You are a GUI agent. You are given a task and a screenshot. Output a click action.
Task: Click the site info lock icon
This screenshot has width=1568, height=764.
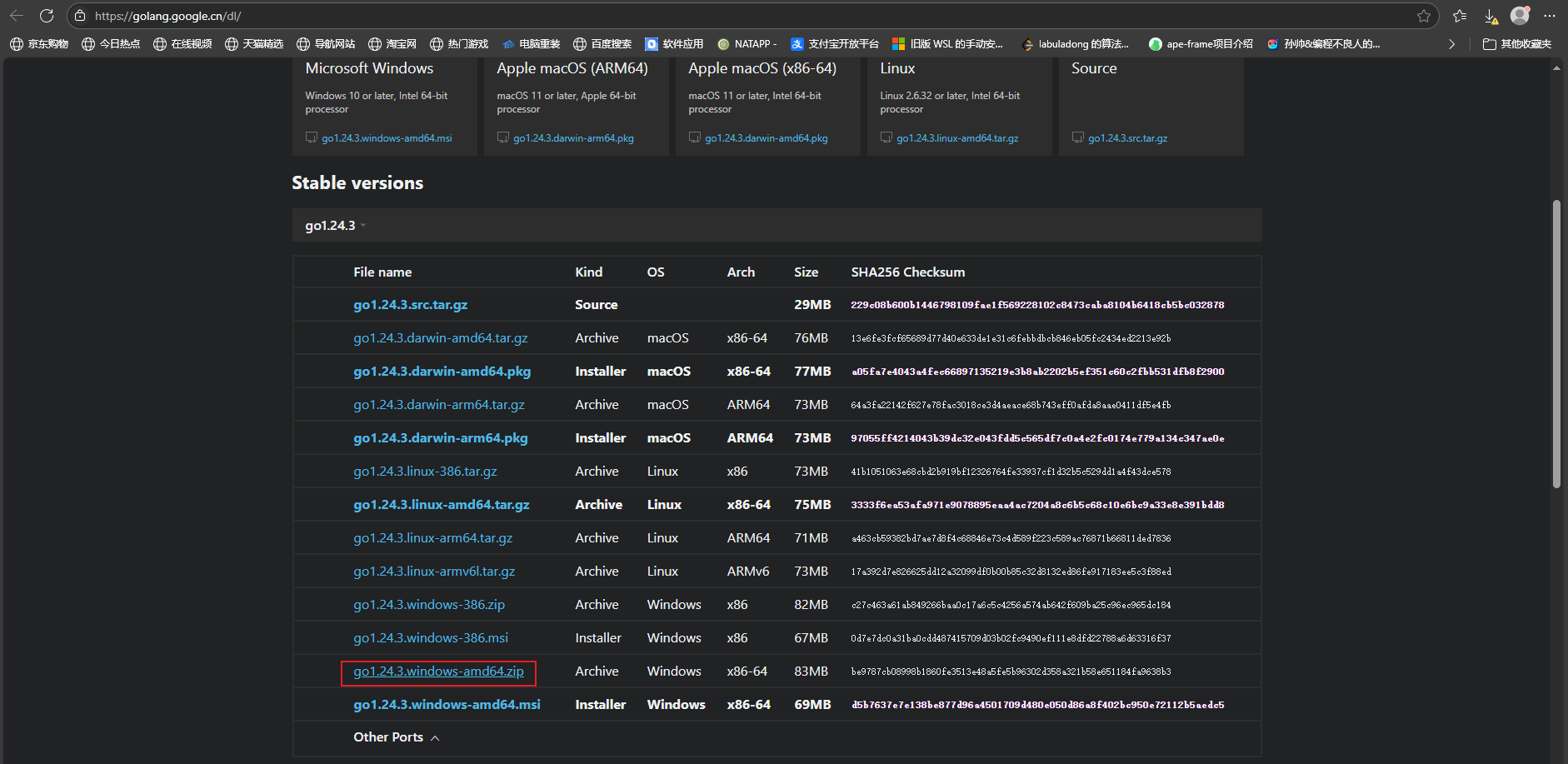pyautogui.click(x=80, y=16)
